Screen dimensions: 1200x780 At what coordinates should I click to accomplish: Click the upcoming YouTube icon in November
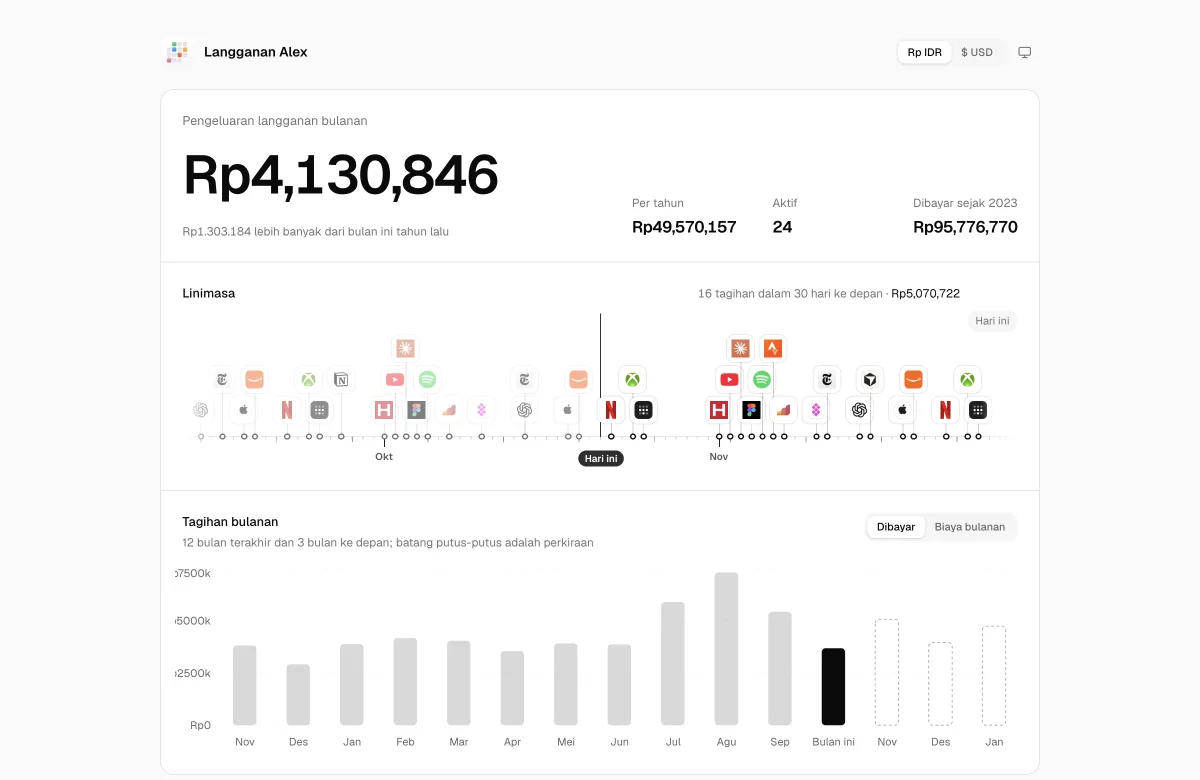(729, 380)
